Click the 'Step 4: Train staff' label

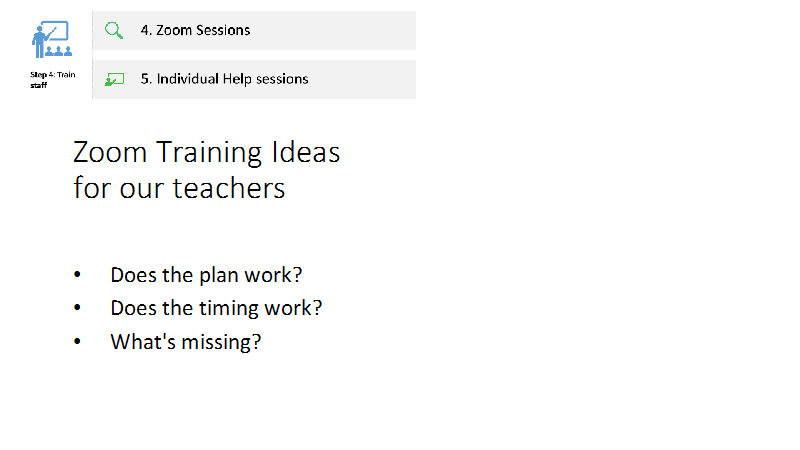coord(53,80)
